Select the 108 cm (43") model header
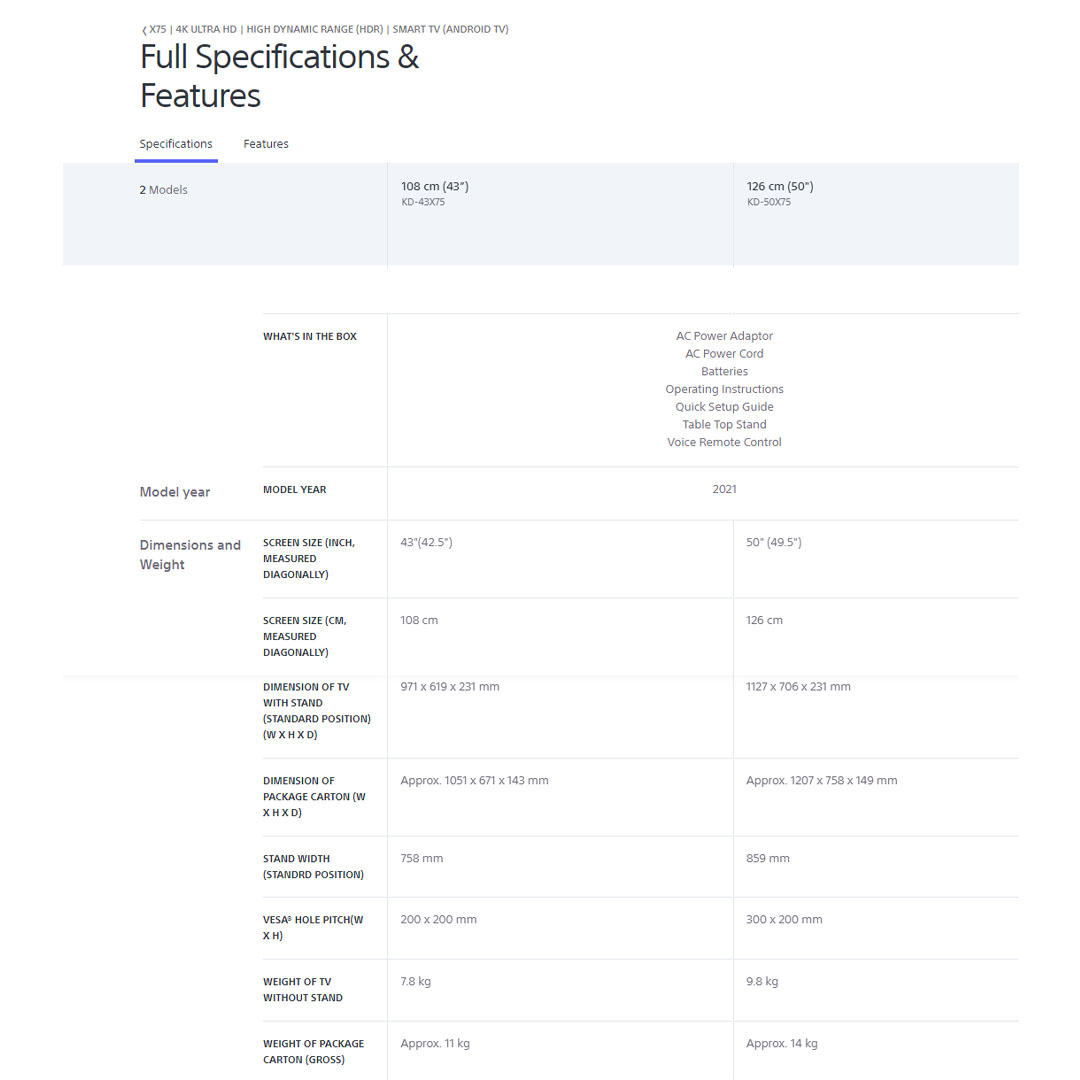 tap(435, 186)
